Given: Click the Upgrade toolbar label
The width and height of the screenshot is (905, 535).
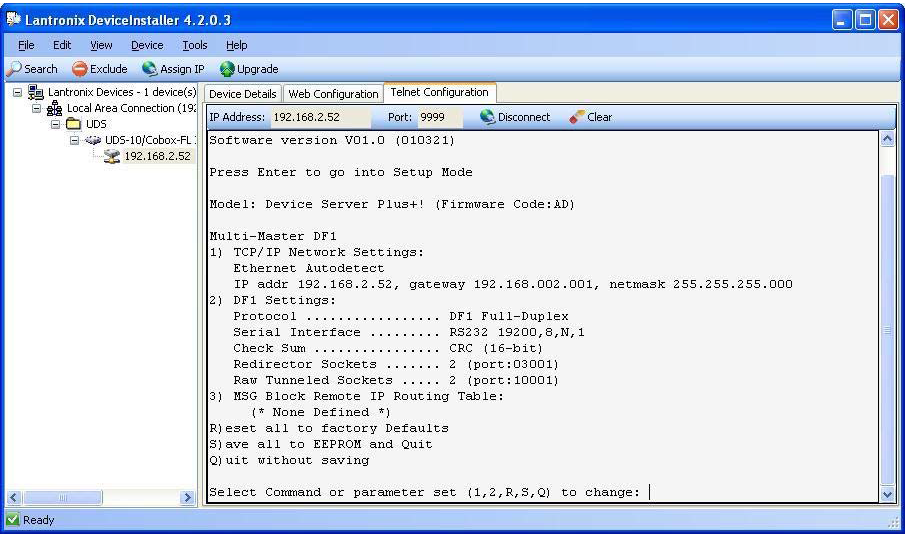Looking at the screenshot, I should 257,69.
